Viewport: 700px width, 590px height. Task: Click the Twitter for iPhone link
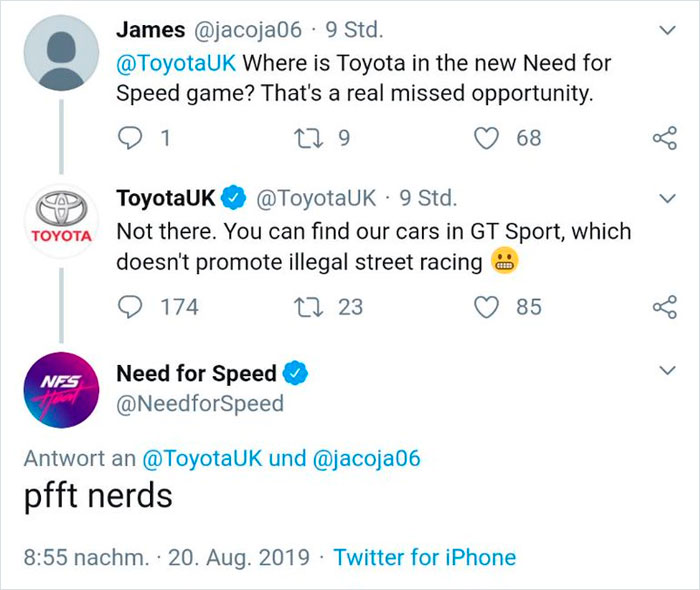coord(425,558)
